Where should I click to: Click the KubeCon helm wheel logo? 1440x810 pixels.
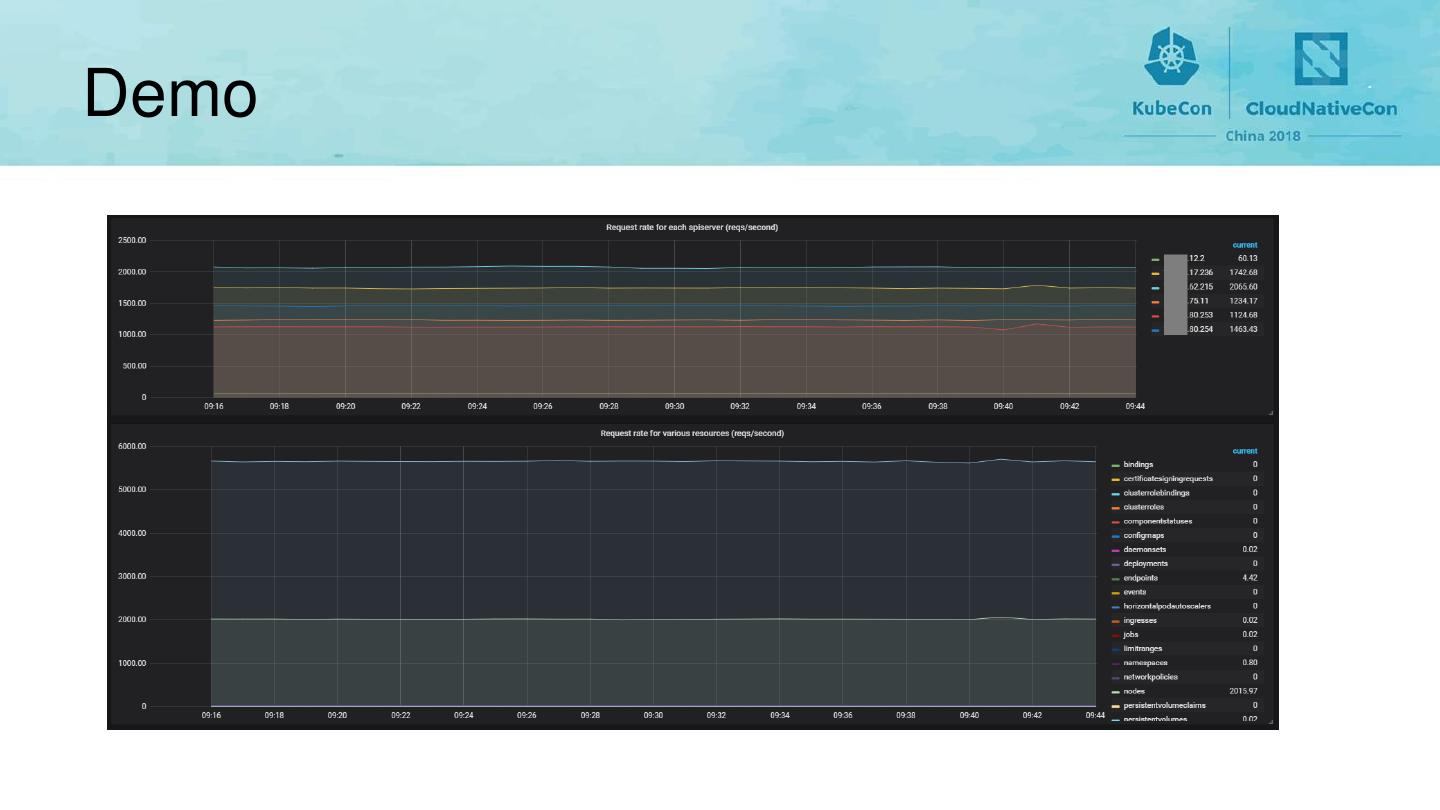click(1171, 58)
